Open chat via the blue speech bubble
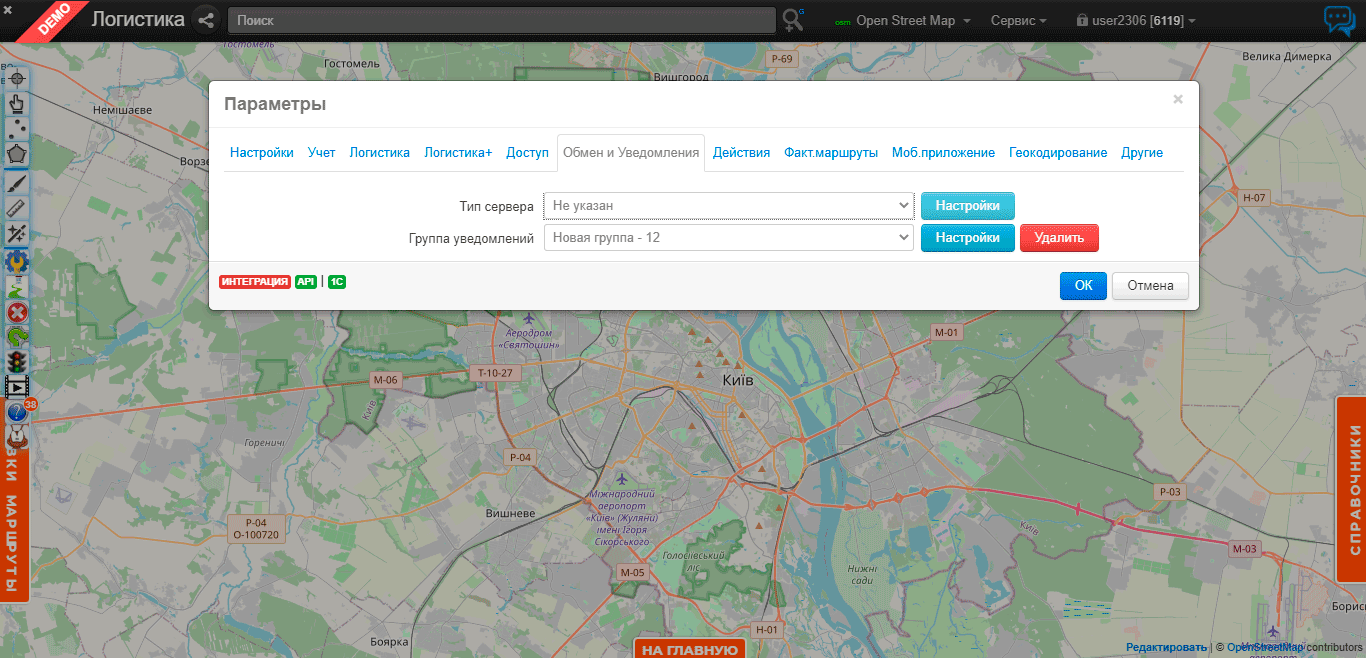Image resolution: width=1366 pixels, height=658 pixels. tap(1339, 20)
